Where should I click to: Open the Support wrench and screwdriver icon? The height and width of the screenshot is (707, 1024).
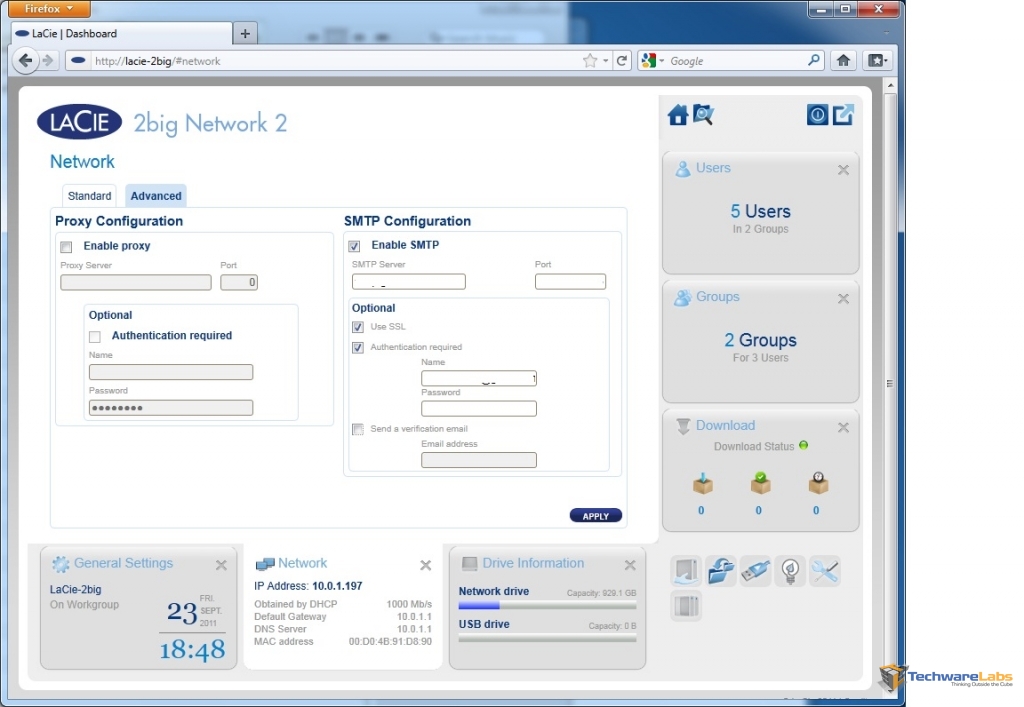[825, 571]
